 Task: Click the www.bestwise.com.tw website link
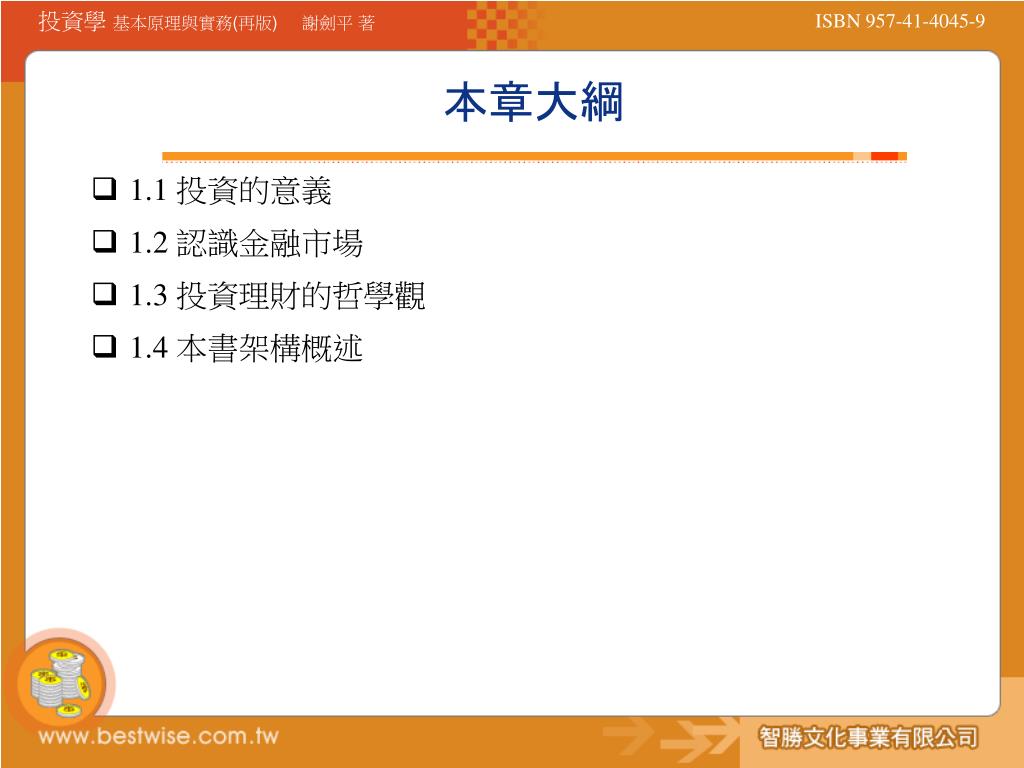159,736
